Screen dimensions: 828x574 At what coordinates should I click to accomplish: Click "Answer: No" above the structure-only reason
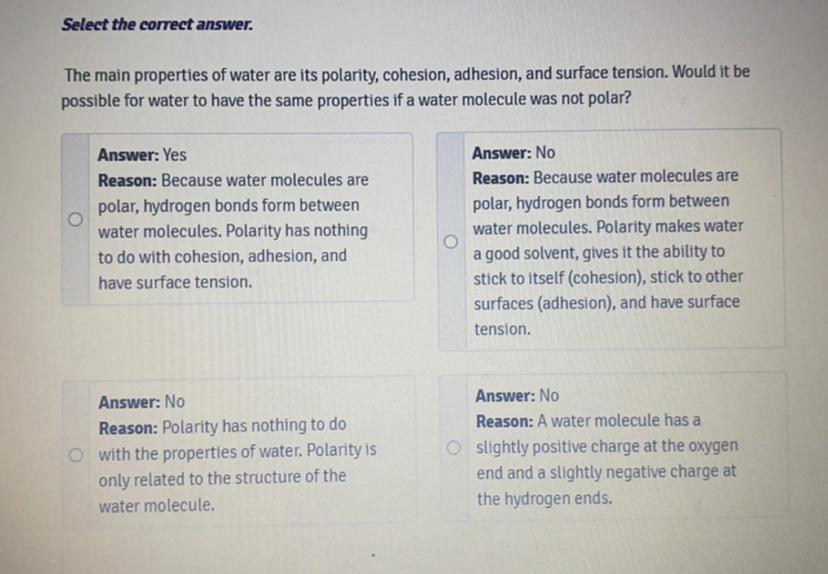pyautogui.click(x=141, y=402)
